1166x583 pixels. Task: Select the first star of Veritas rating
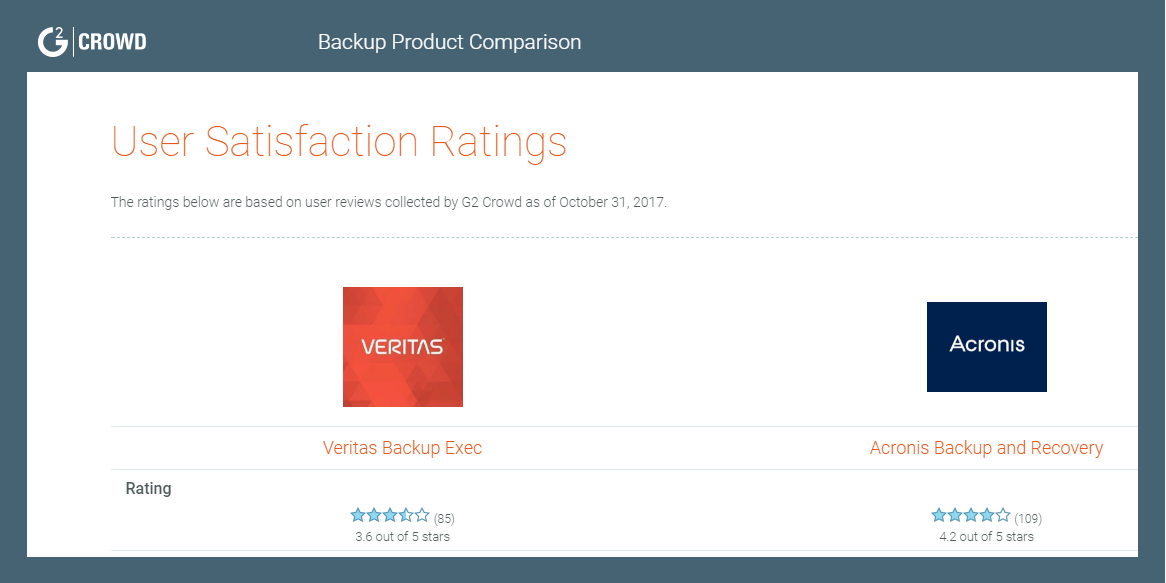click(358, 515)
